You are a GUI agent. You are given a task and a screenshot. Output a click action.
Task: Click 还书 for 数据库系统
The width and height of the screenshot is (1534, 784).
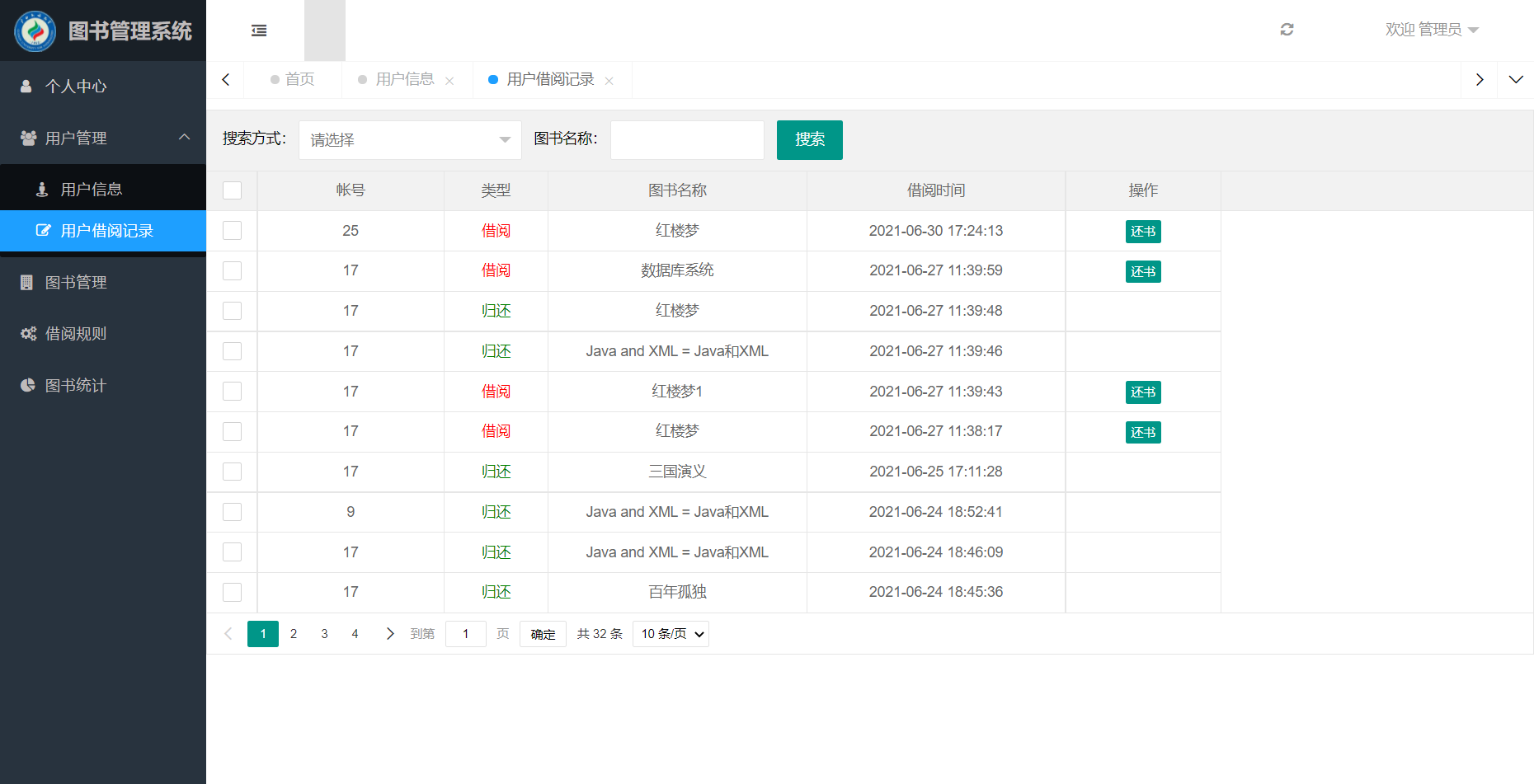tap(1143, 271)
